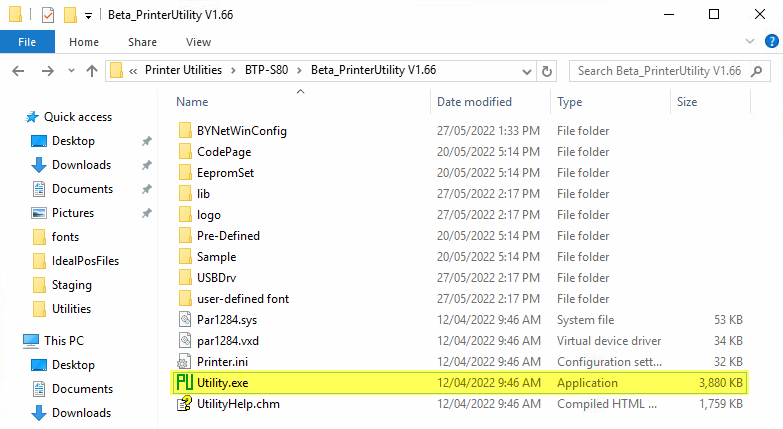Click the New folder quick access icon

[x=70, y=14]
